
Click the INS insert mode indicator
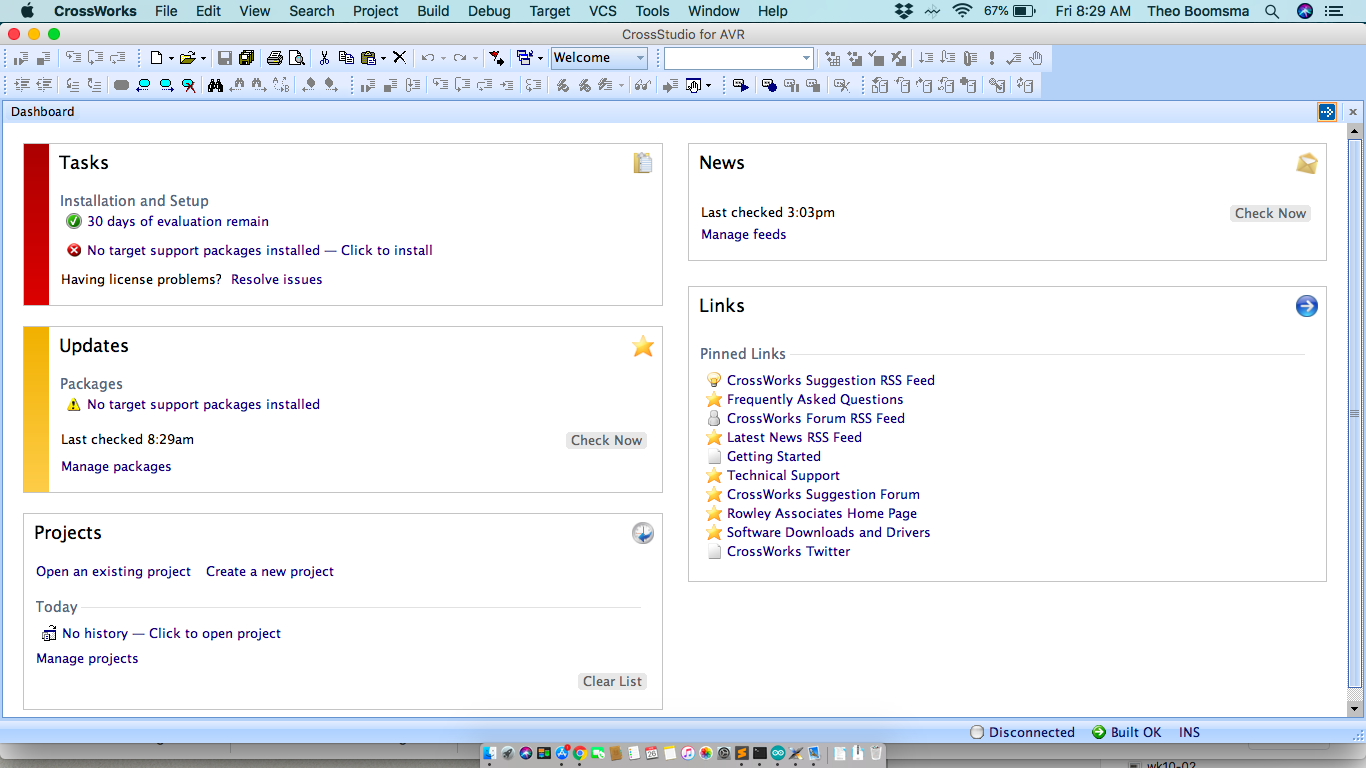click(x=1189, y=732)
